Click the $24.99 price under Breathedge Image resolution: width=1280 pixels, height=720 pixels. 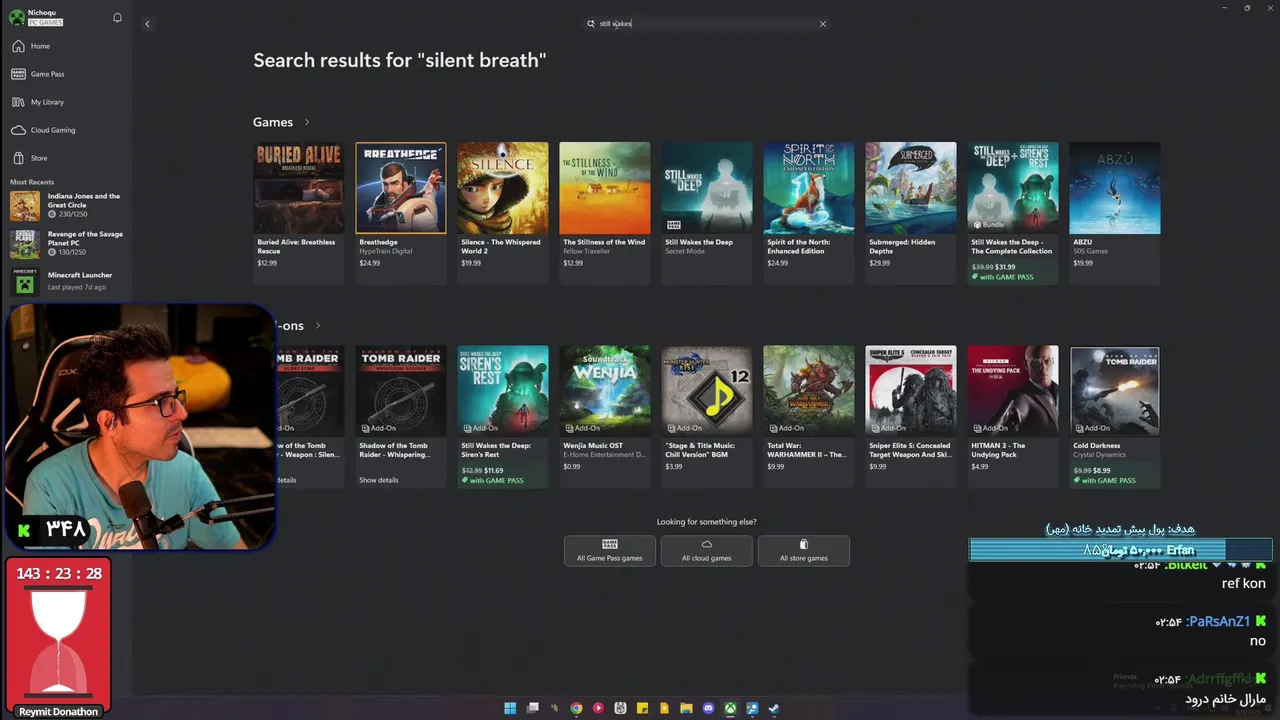point(370,263)
